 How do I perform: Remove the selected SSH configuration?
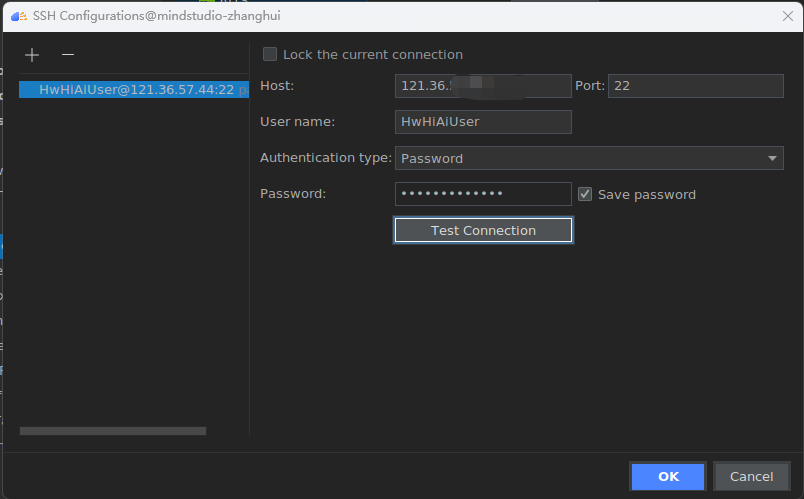click(x=68, y=55)
